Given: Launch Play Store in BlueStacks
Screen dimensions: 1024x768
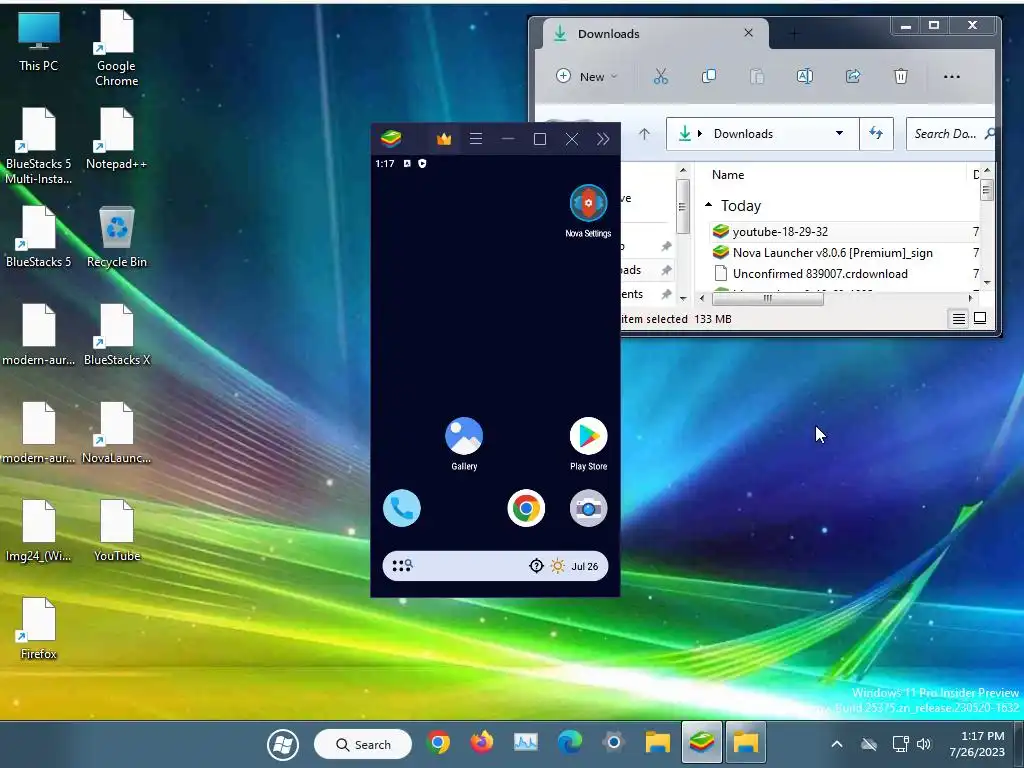Looking at the screenshot, I should point(588,443).
